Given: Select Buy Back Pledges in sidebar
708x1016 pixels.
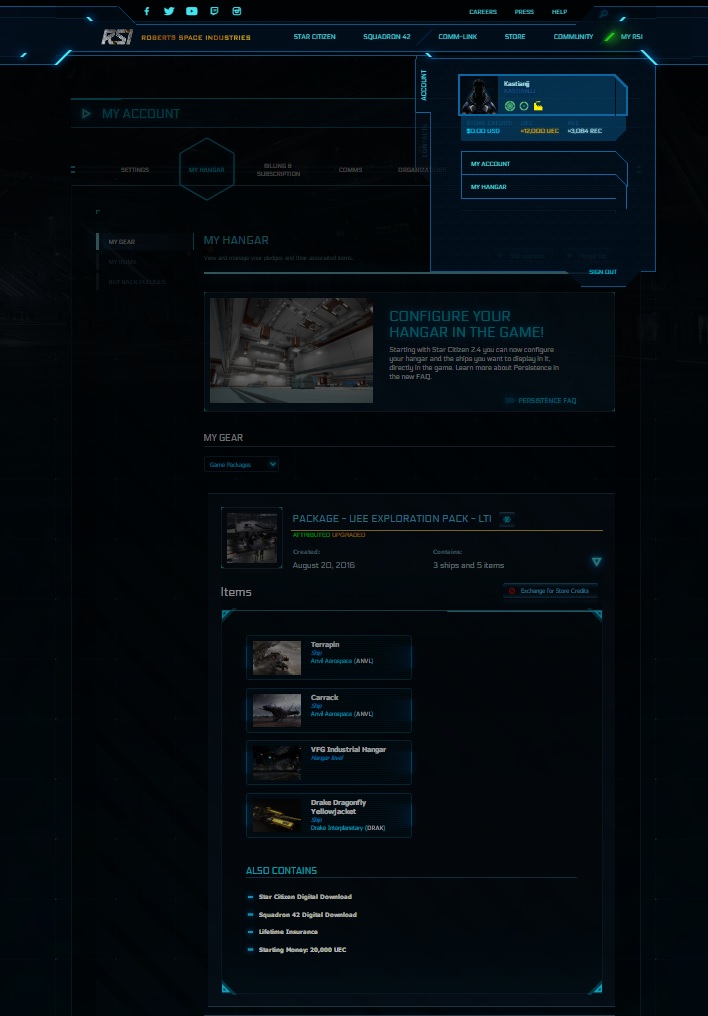Looking at the screenshot, I should click(x=137, y=282).
